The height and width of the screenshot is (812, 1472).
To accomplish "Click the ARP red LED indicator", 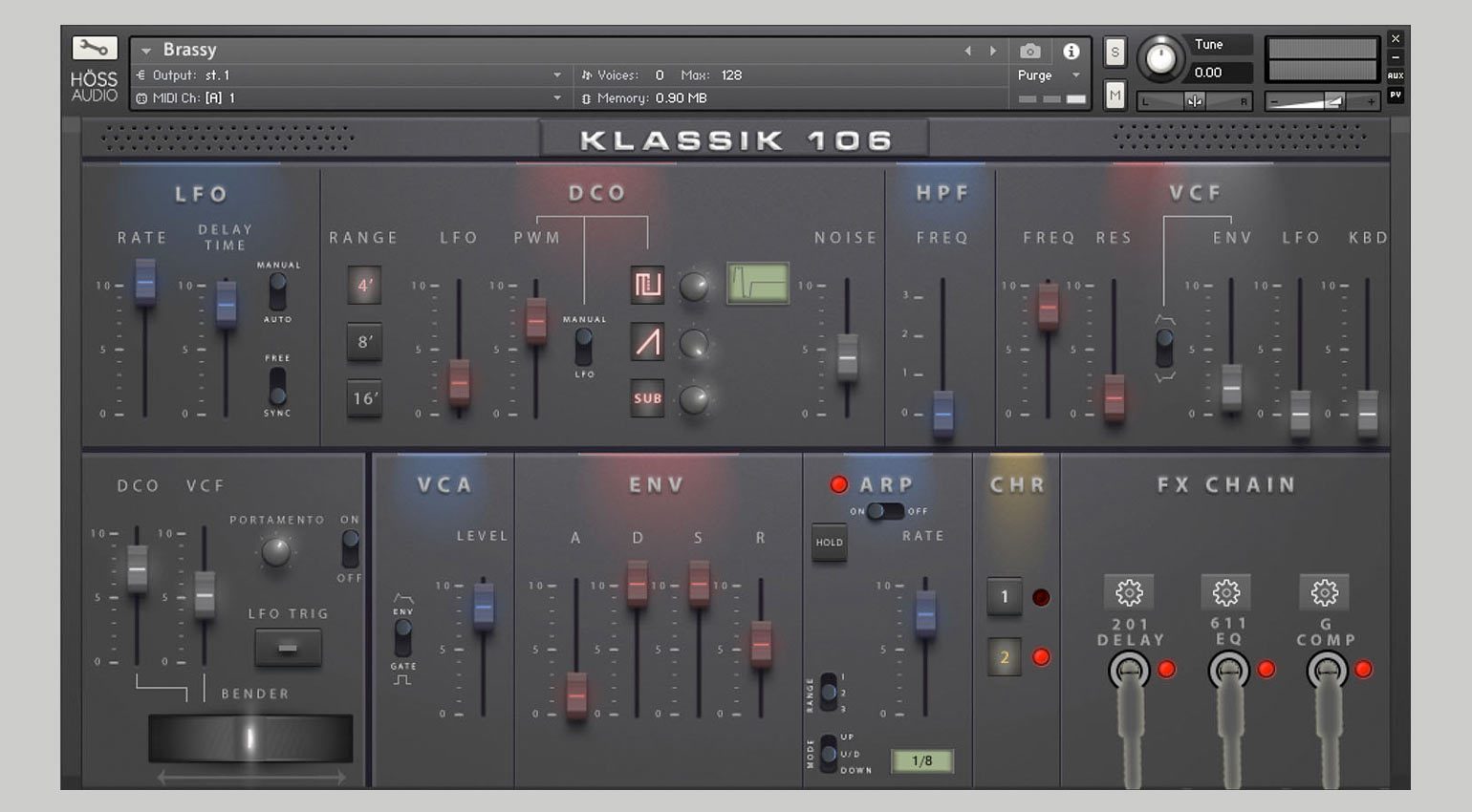I will tap(839, 484).
